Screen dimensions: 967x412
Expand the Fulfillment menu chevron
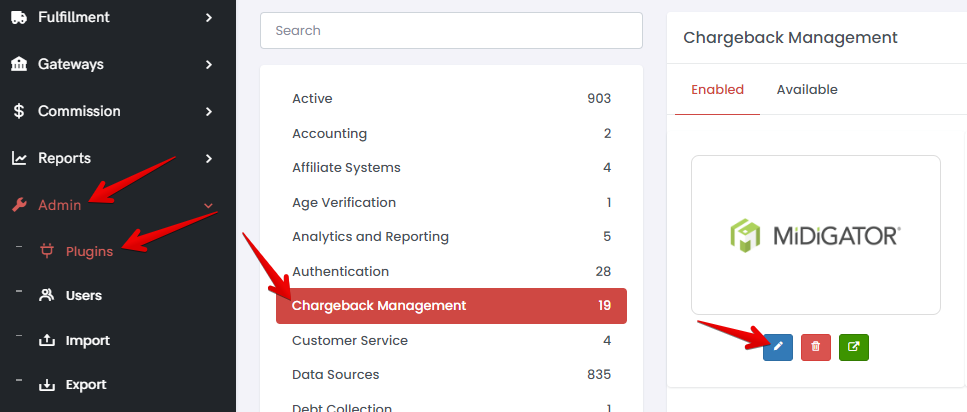point(208,17)
